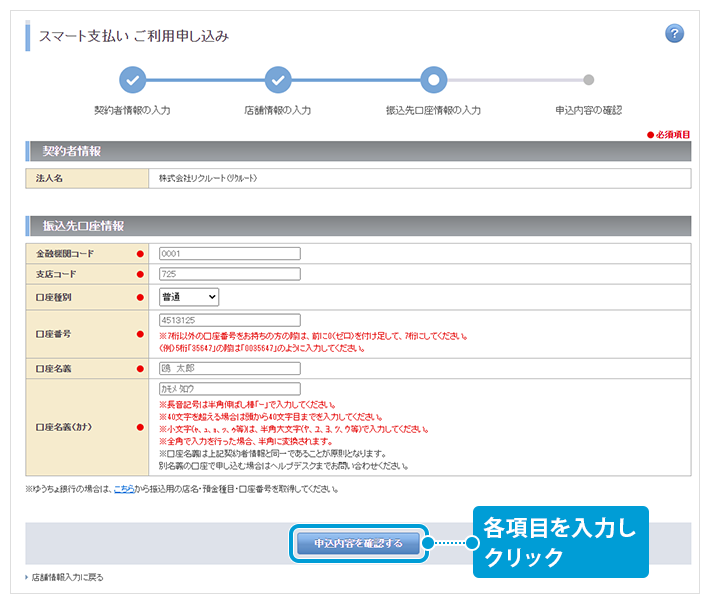Focus the 支店コード text field
This screenshot has height=604, width=710.
(229, 274)
